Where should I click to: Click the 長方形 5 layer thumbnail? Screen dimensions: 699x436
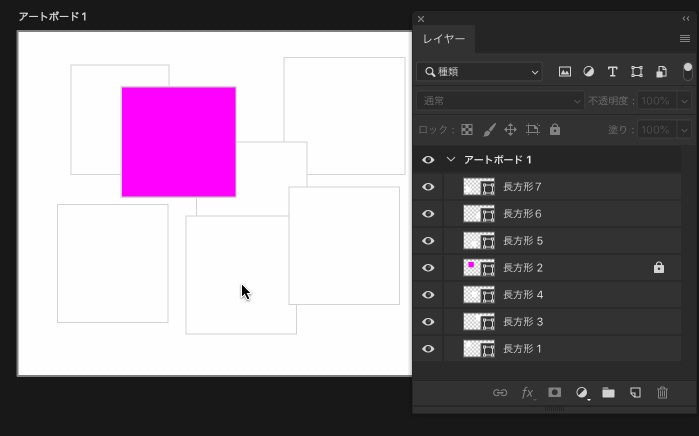[479, 241]
